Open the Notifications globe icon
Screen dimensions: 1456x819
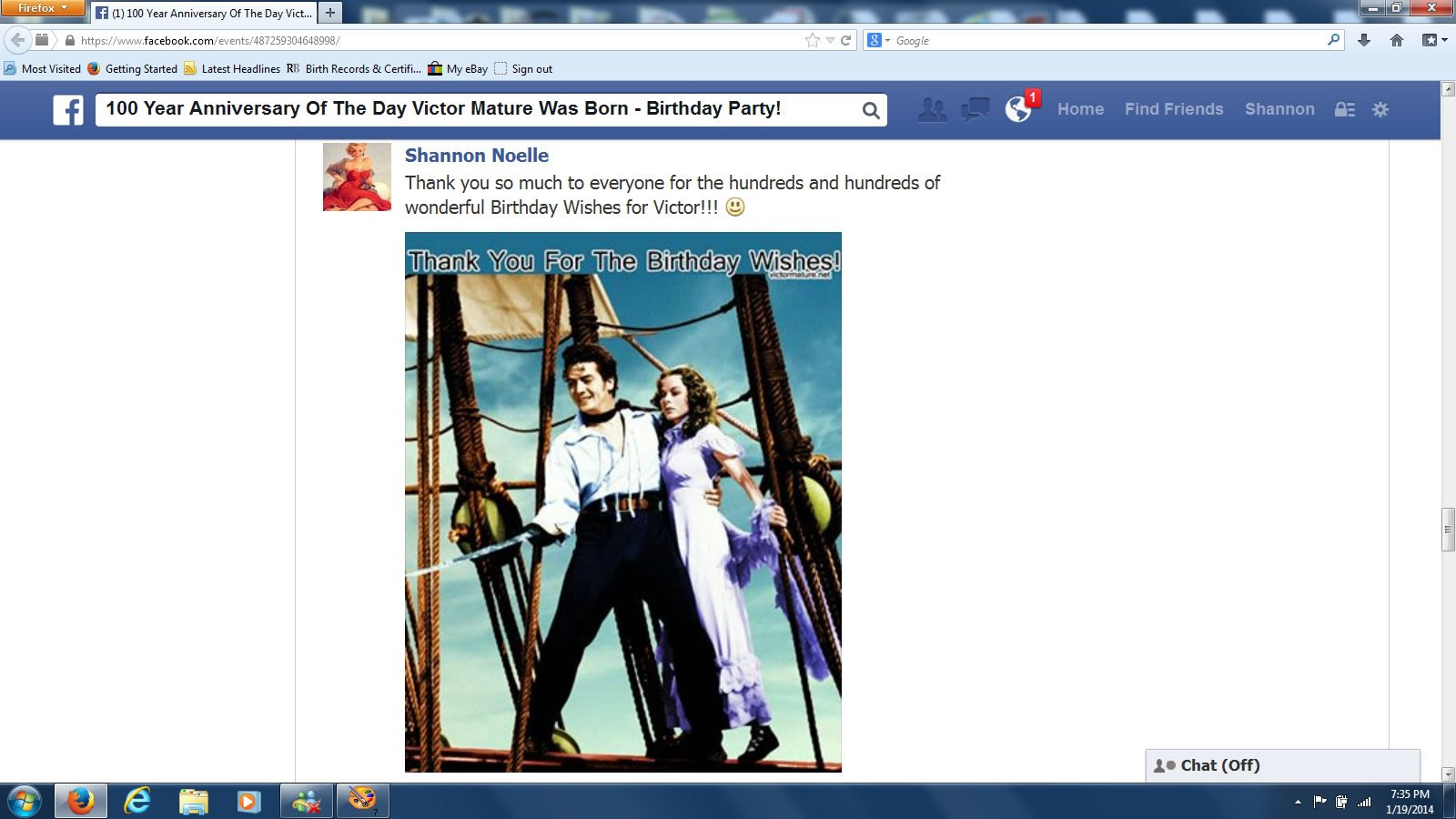click(x=1018, y=109)
